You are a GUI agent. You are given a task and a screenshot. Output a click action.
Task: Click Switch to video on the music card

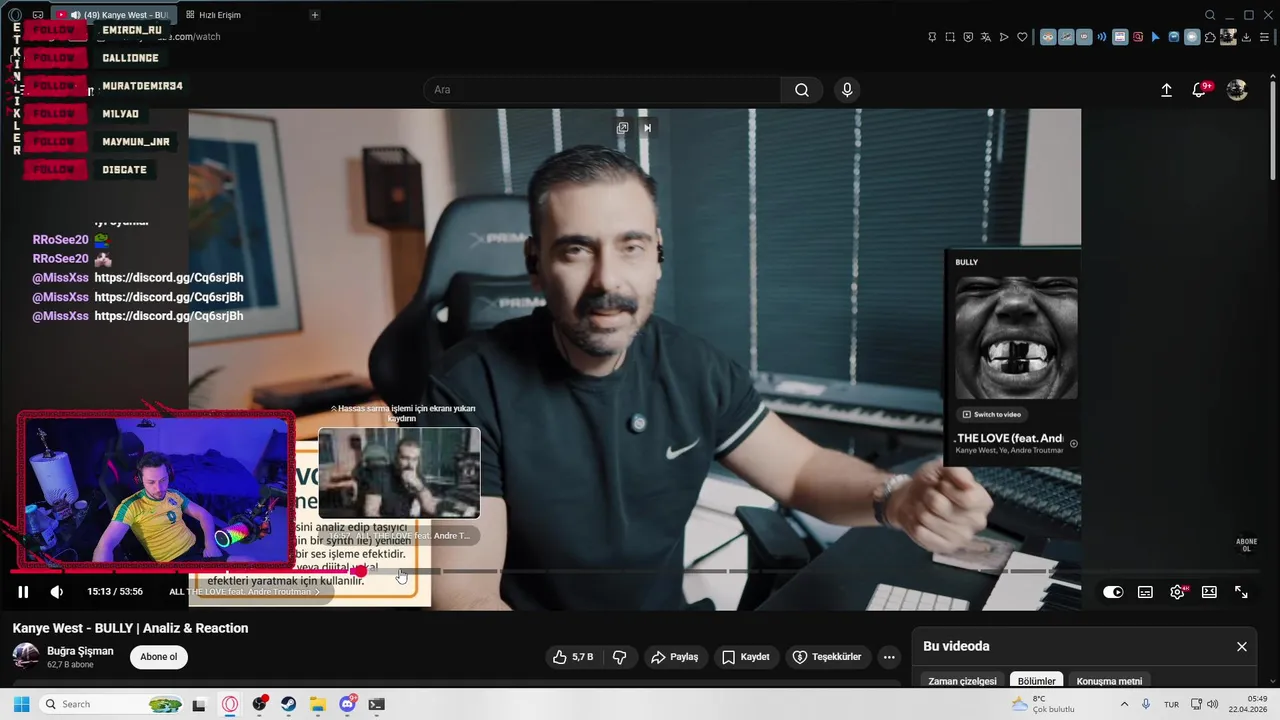[992, 414]
